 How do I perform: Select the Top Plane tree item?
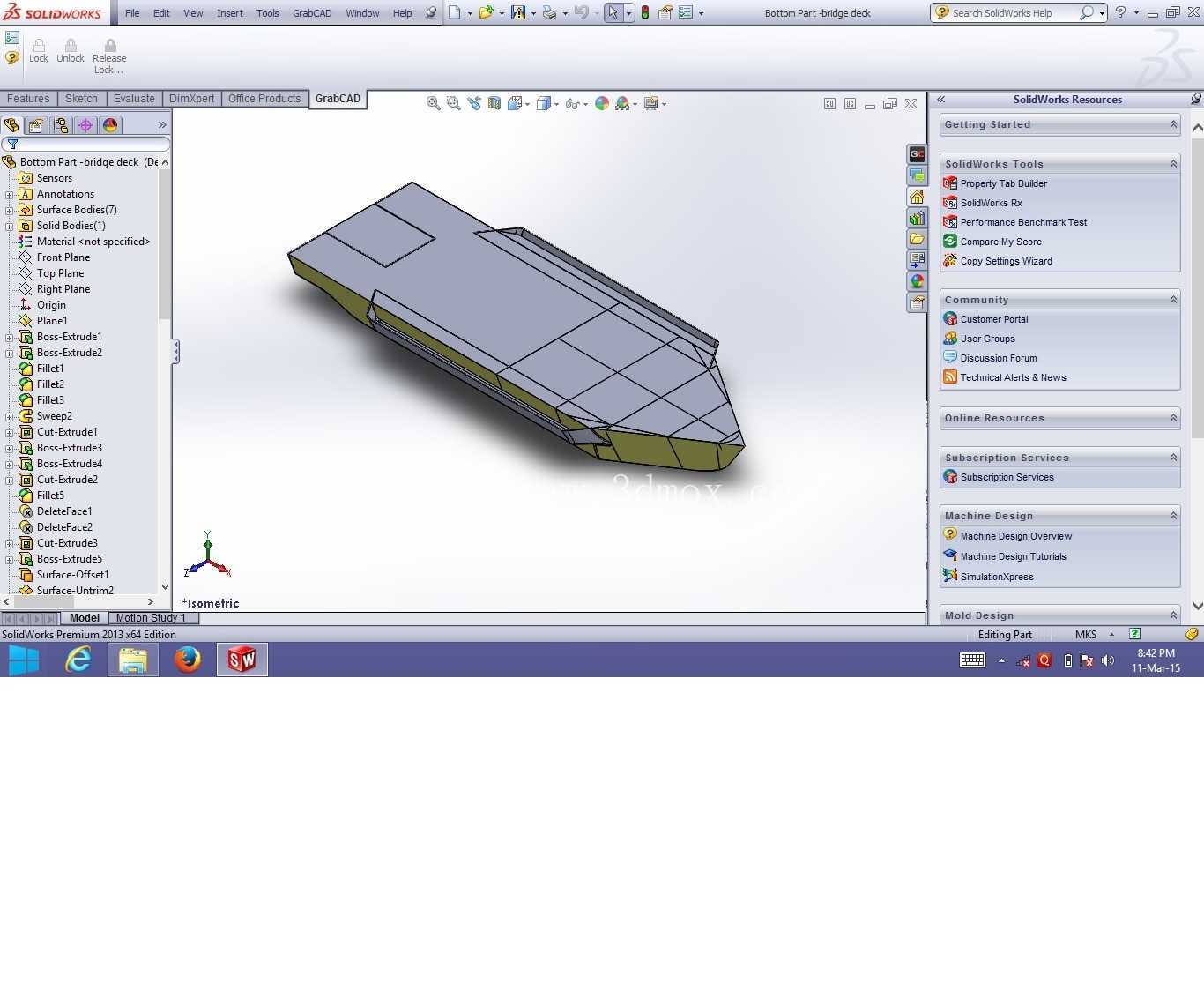point(60,273)
